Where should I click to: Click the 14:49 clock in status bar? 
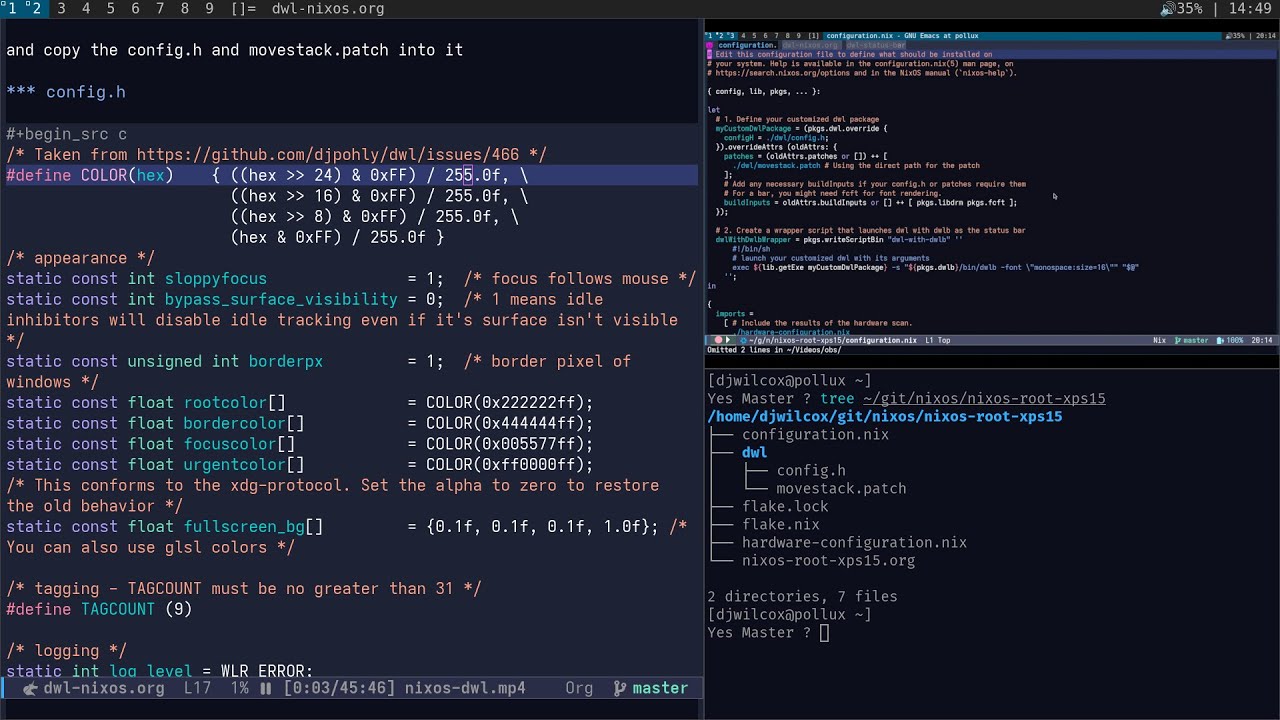point(1250,8)
